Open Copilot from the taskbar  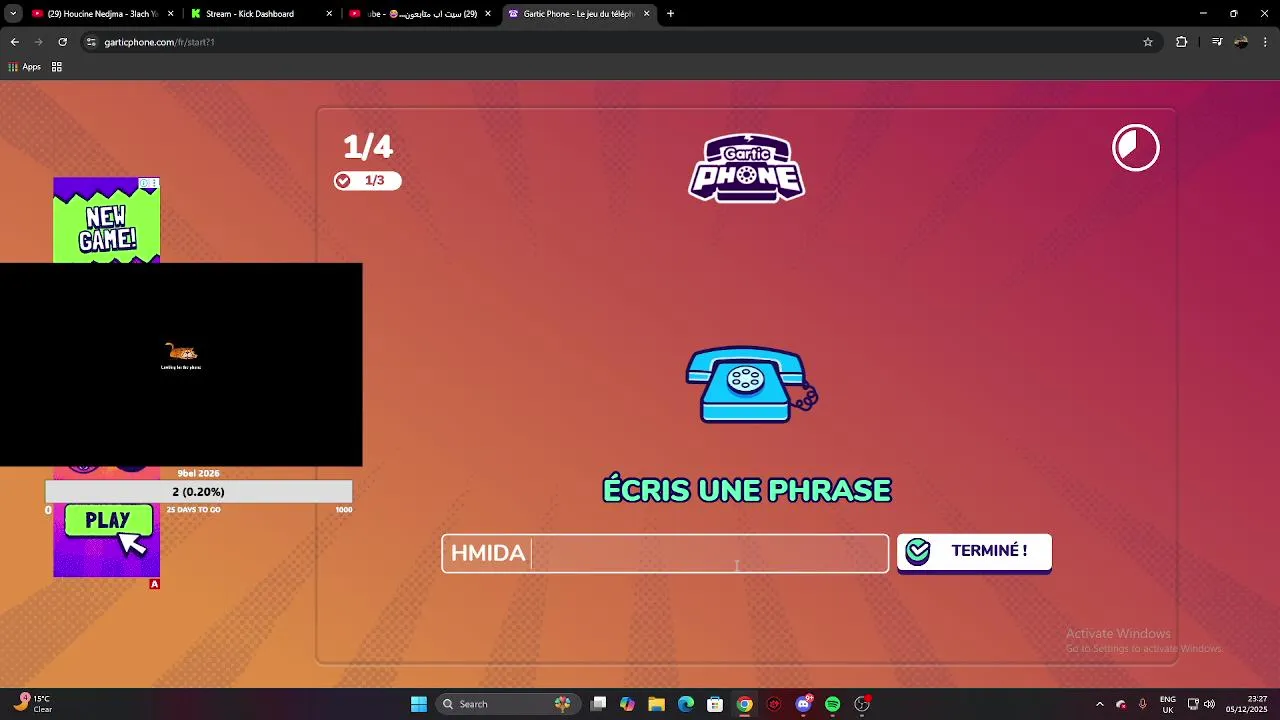pos(627,704)
